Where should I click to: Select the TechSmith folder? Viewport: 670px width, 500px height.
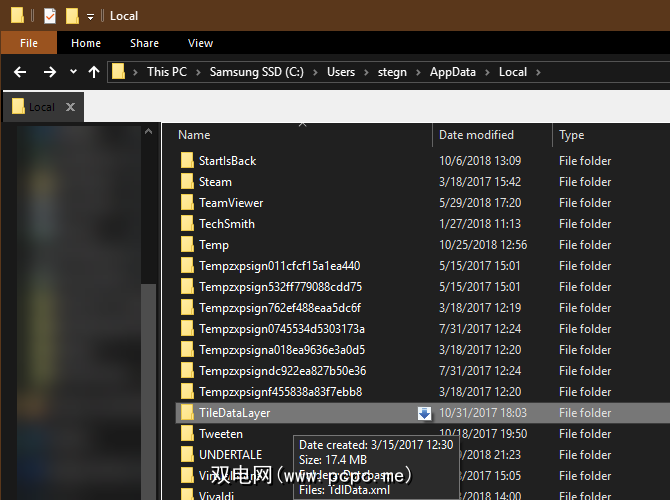pos(226,224)
